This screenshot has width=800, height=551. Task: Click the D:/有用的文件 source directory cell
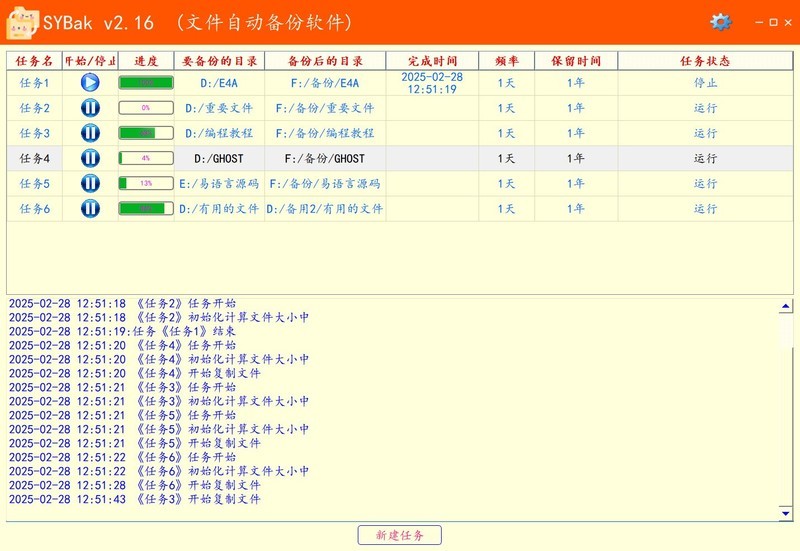(x=219, y=208)
